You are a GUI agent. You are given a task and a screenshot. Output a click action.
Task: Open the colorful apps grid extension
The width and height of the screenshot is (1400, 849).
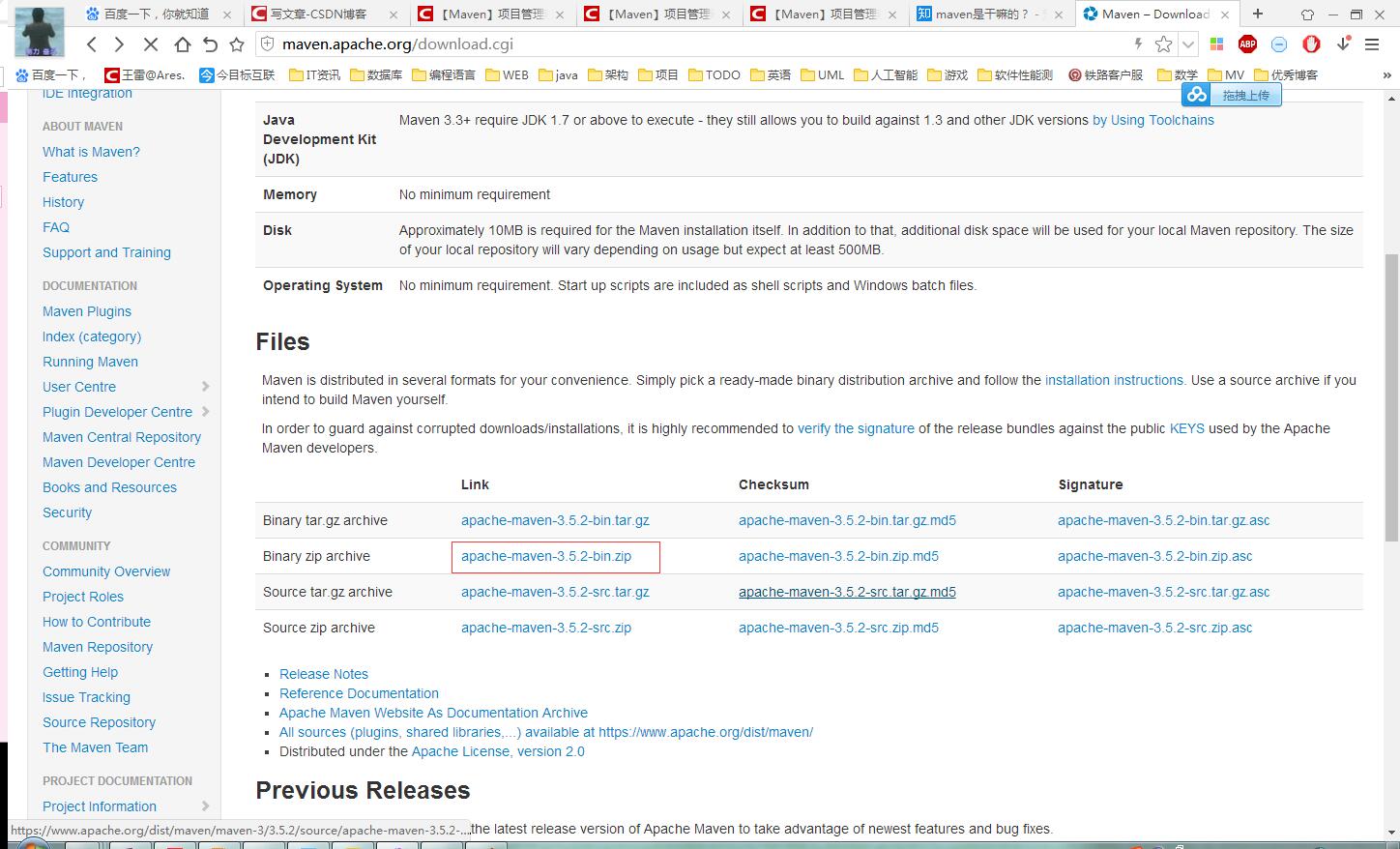[1217, 44]
